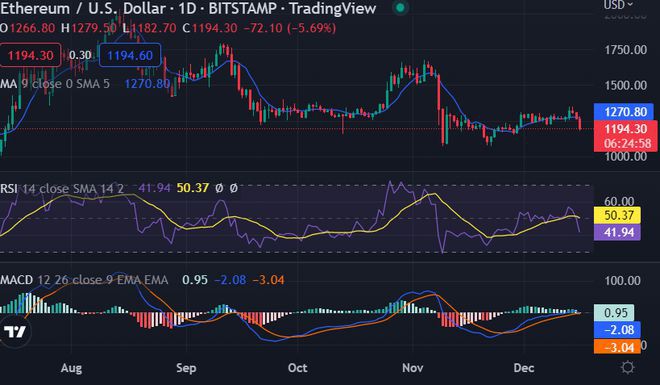Click the Aug label on time axis

71,368
